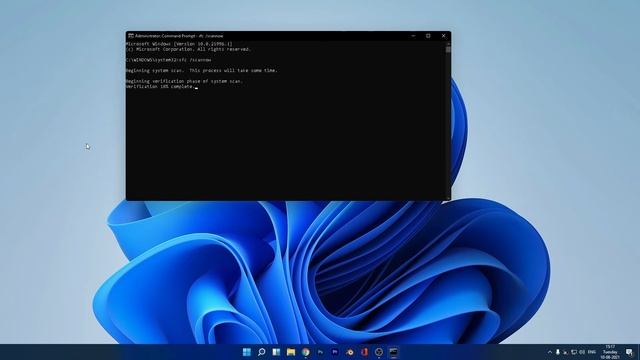Click "Microsoft Windows [Version" line
Screen dimensions: 640x360
tap(179, 44)
